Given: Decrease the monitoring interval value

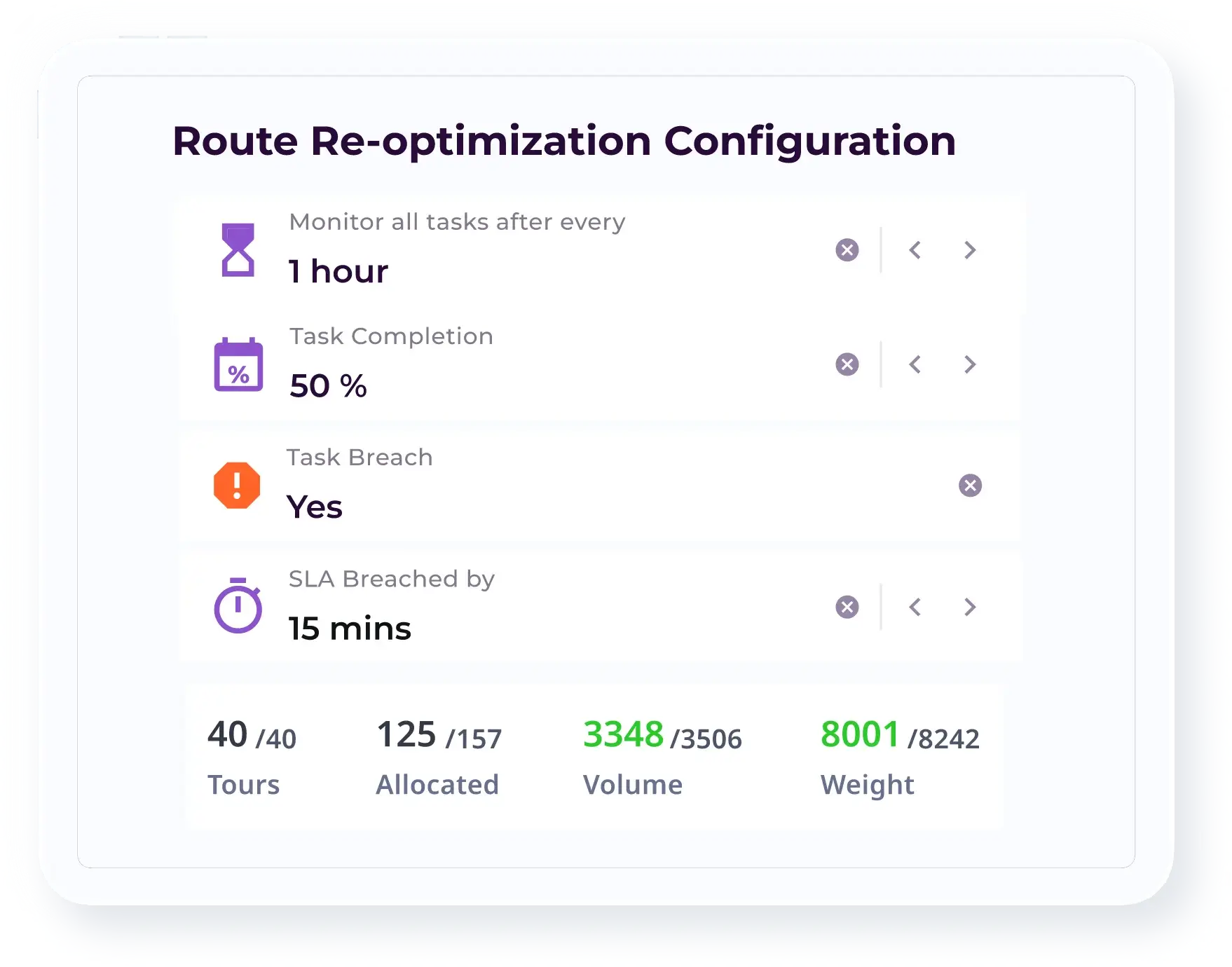Looking at the screenshot, I should (915, 250).
